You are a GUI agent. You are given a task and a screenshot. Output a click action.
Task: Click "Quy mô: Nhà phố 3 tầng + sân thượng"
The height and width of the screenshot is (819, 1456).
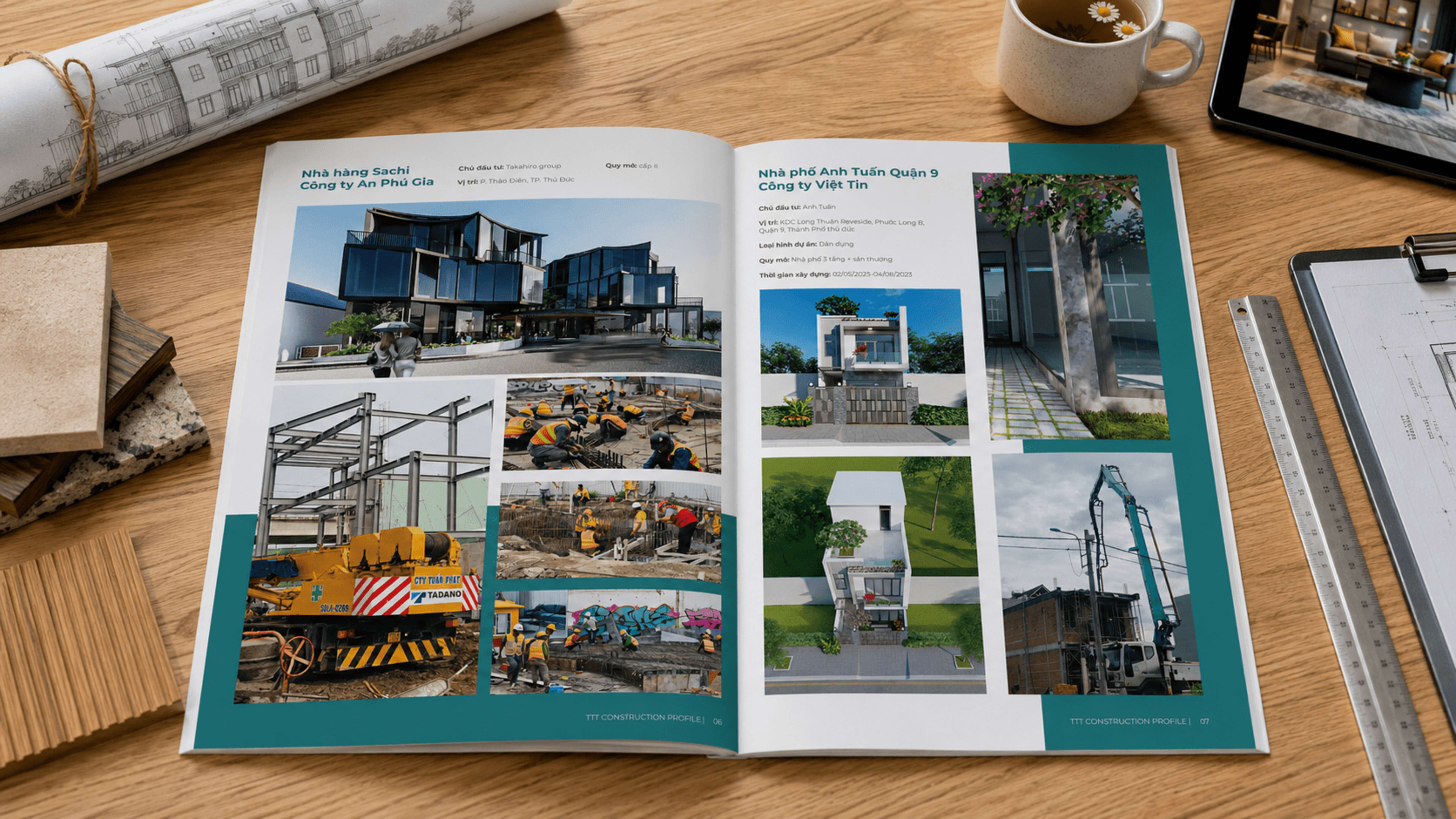click(x=825, y=259)
